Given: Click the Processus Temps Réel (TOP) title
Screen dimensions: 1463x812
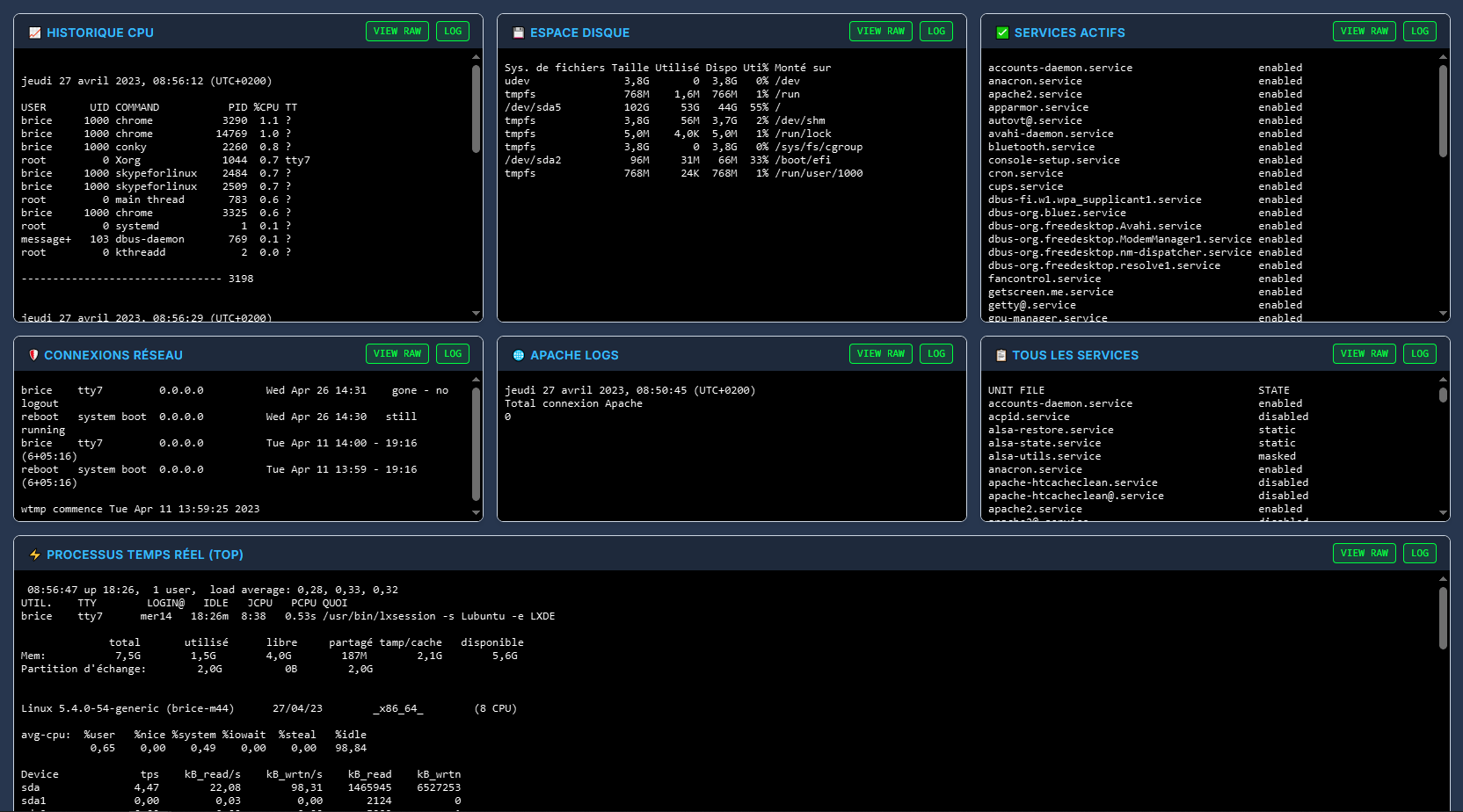Looking at the screenshot, I should (x=145, y=555).
